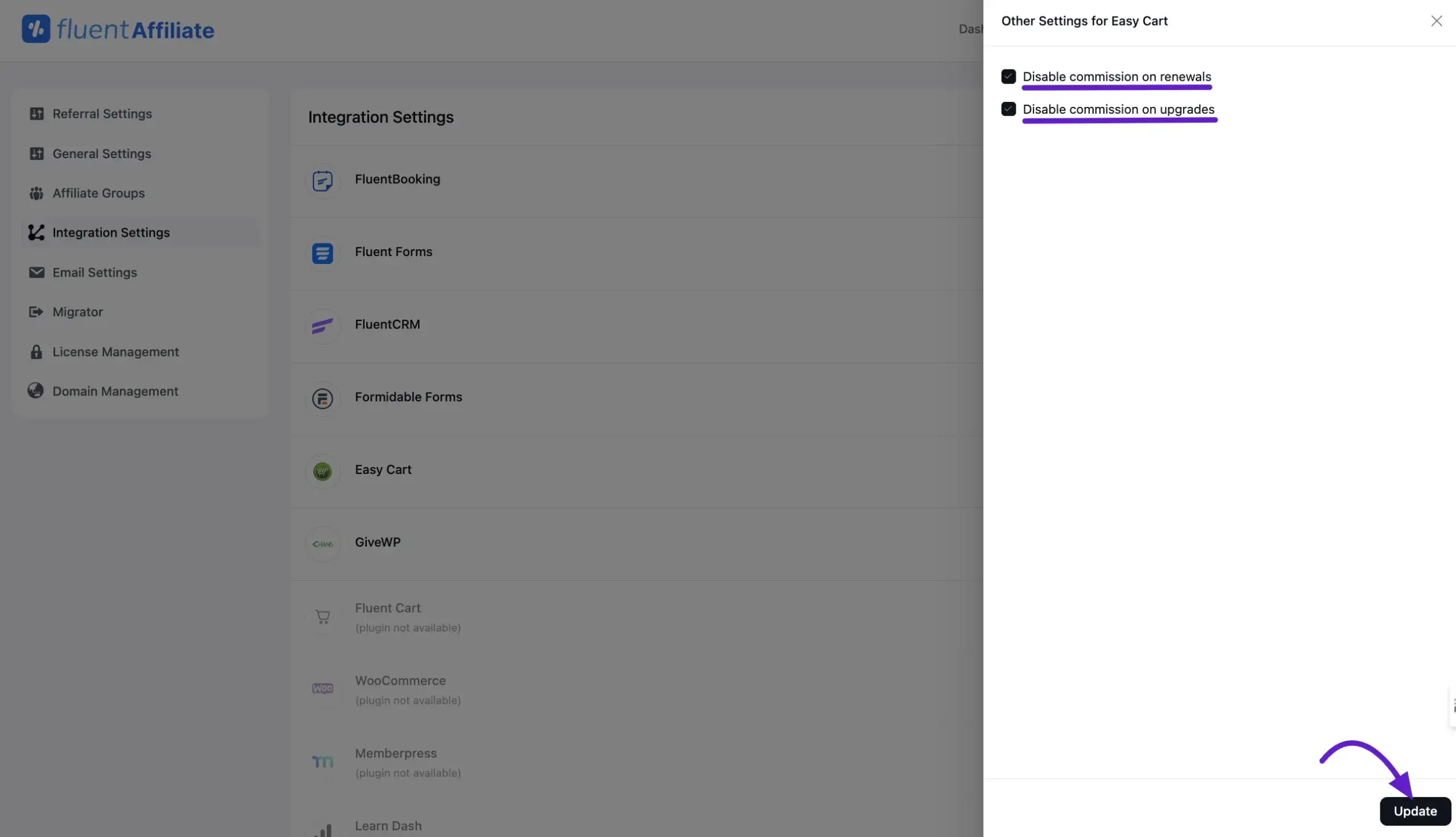Uncheck Disable commission on upgrades

pos(1008,109)
